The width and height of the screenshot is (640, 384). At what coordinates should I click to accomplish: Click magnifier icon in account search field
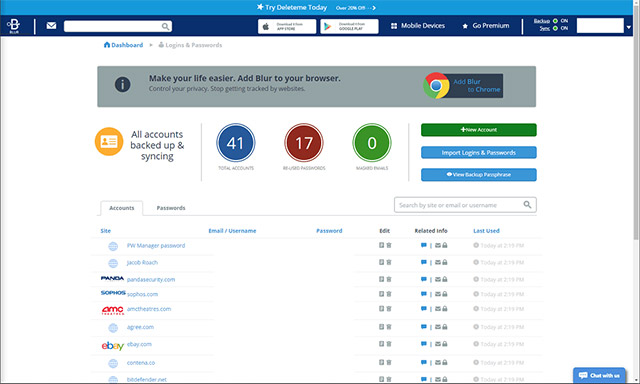point(527,204)
